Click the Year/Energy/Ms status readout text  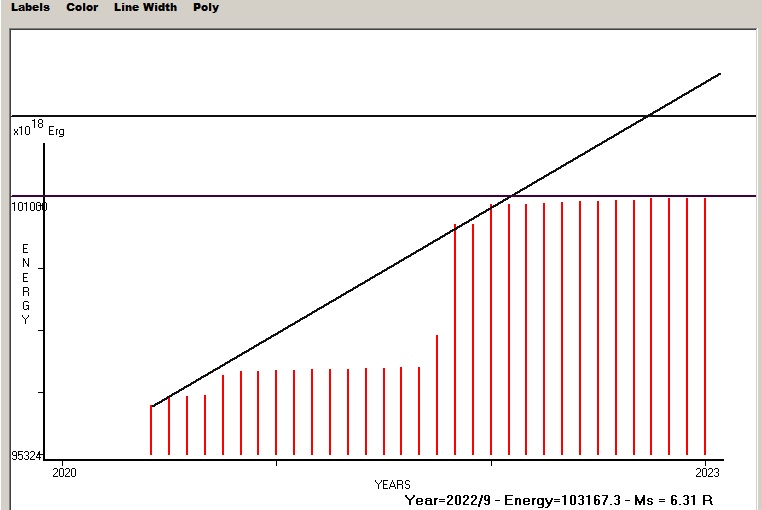coord(558,499)
